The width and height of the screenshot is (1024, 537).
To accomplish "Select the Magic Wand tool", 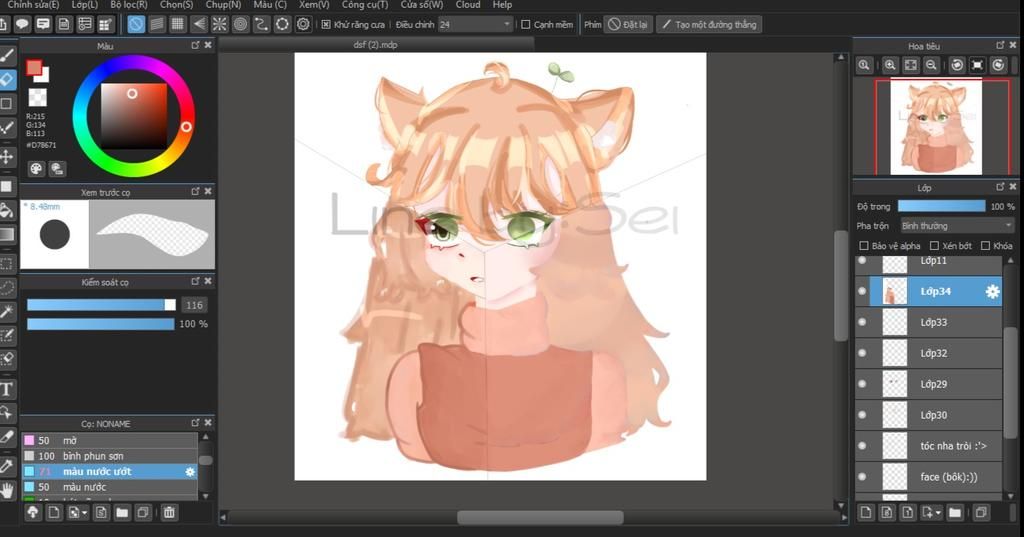I will tap(7, 312).
